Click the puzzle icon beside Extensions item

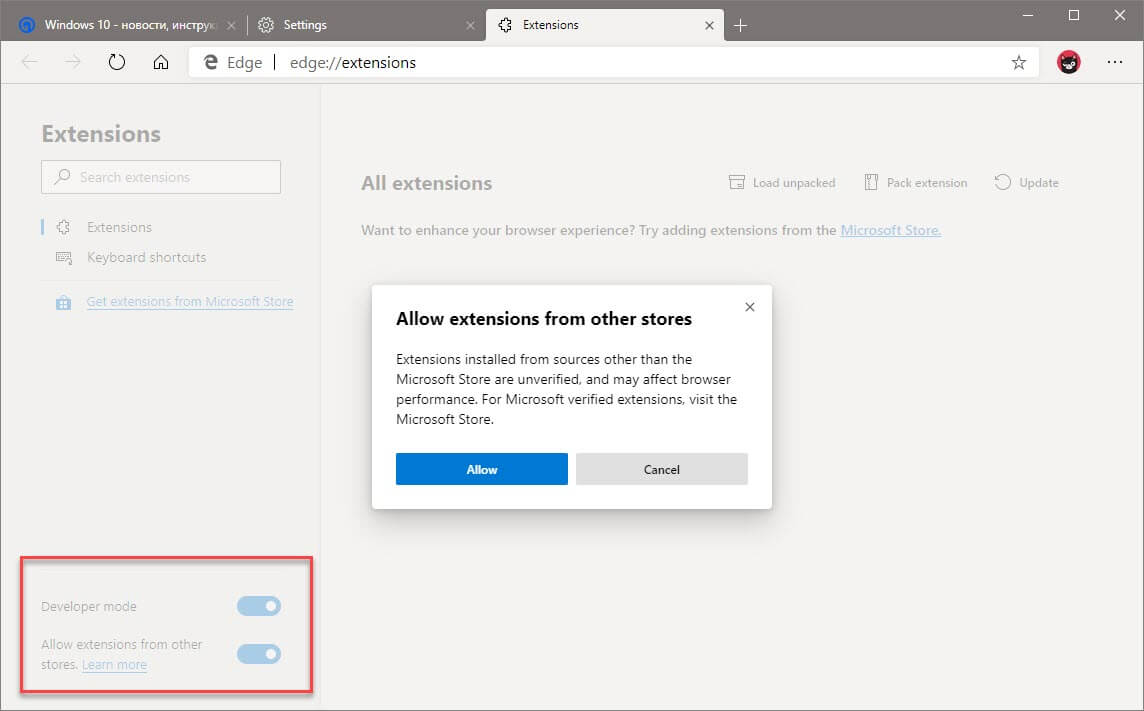[63, 227]
